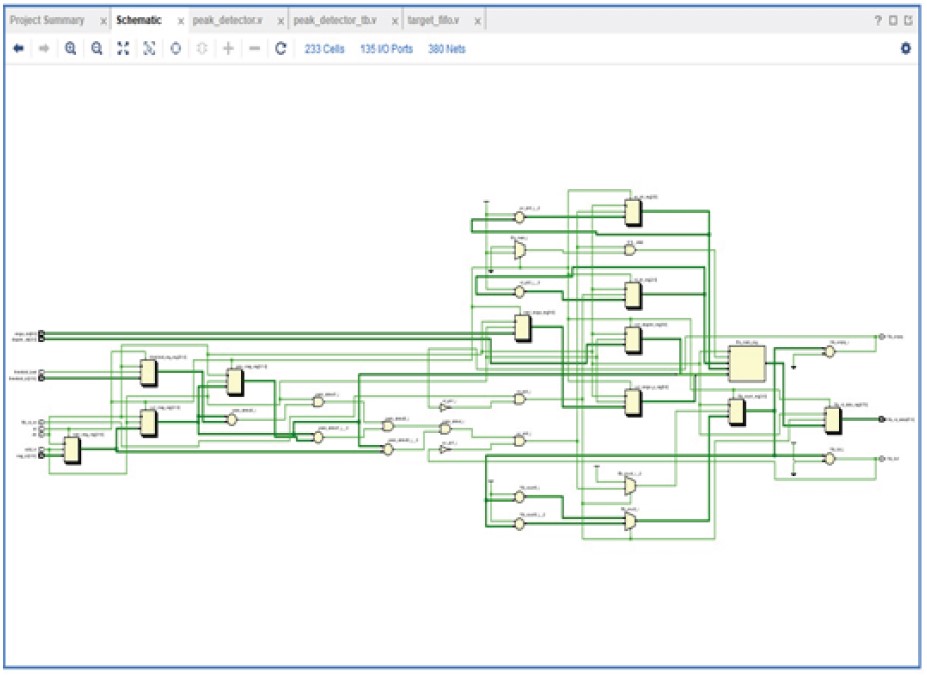Close the Project Summary tab
The width and height of the screenshot is (927, 677).
pyautogui.click(x=103, y=21)
